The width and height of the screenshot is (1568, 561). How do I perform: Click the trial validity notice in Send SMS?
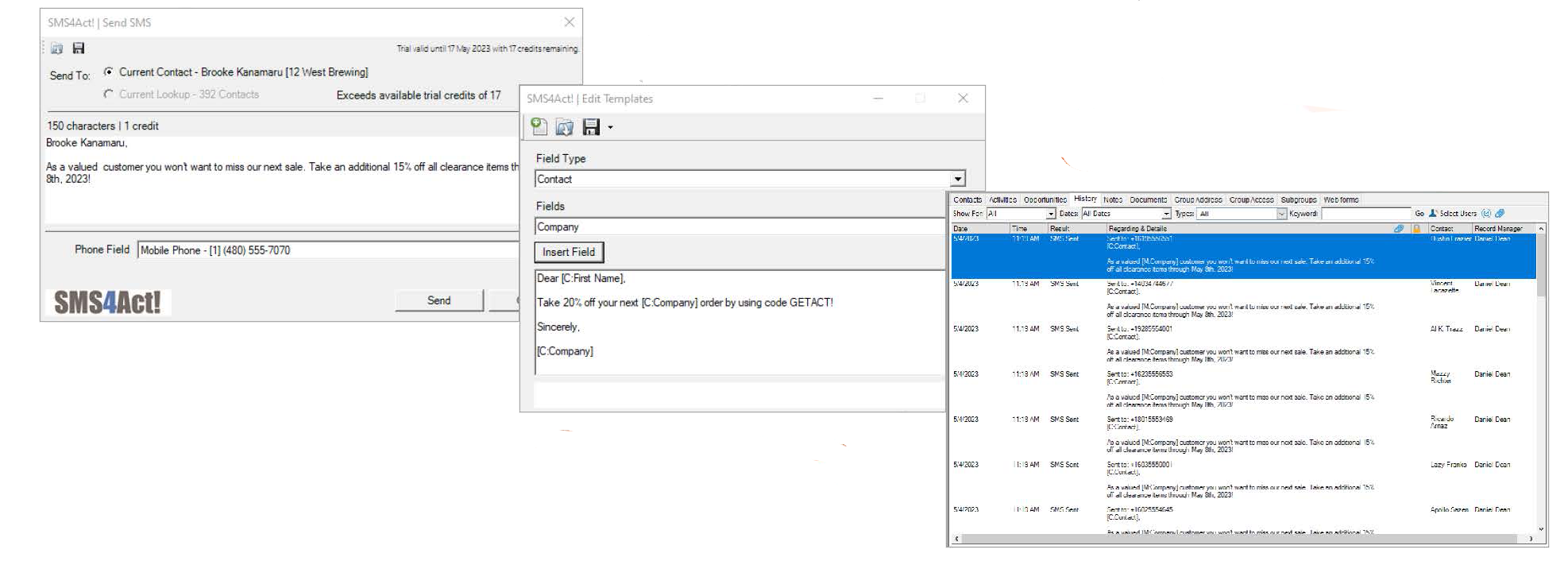488,48
